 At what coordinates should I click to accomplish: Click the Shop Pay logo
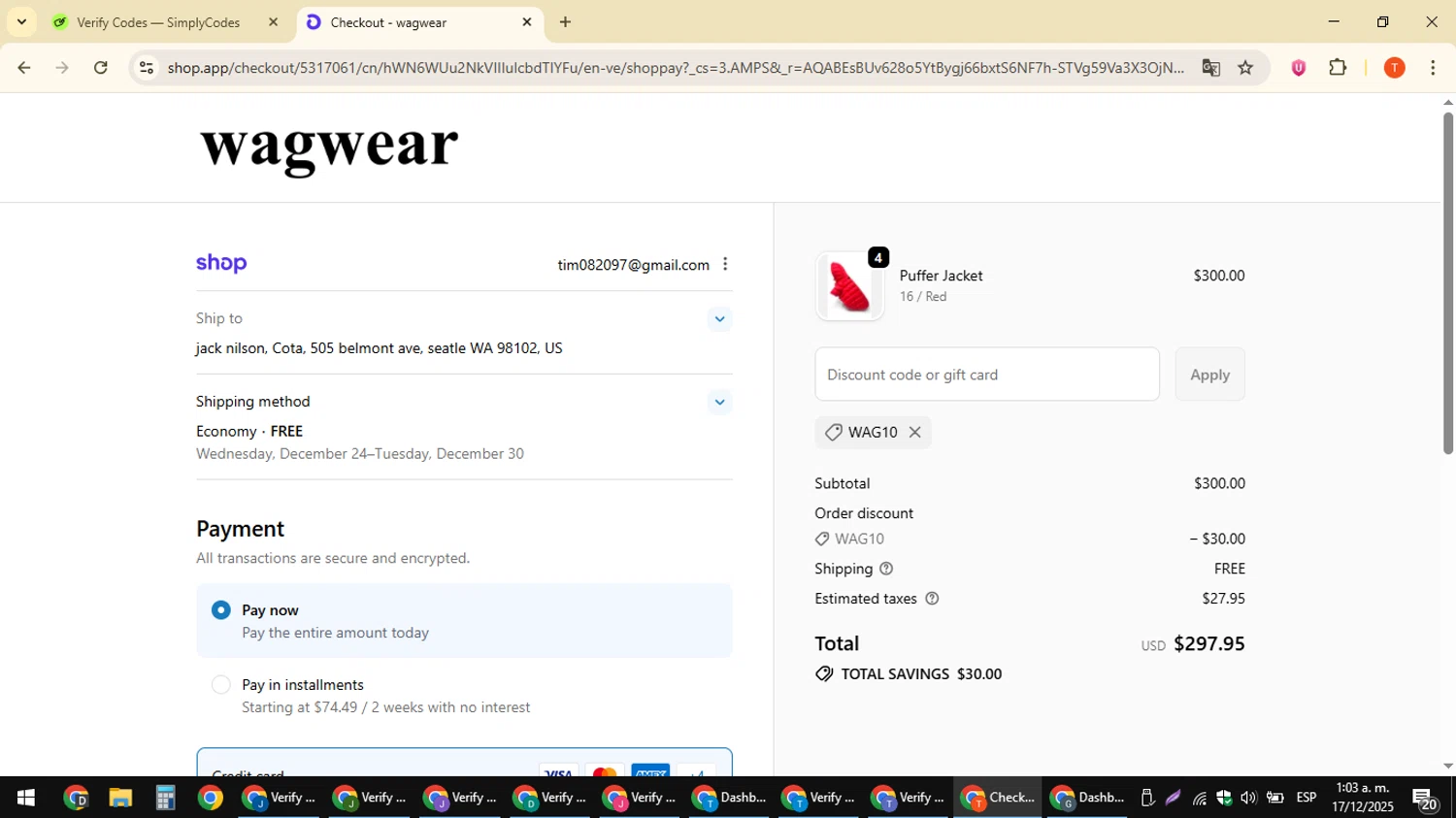click(x=221, y=264)
